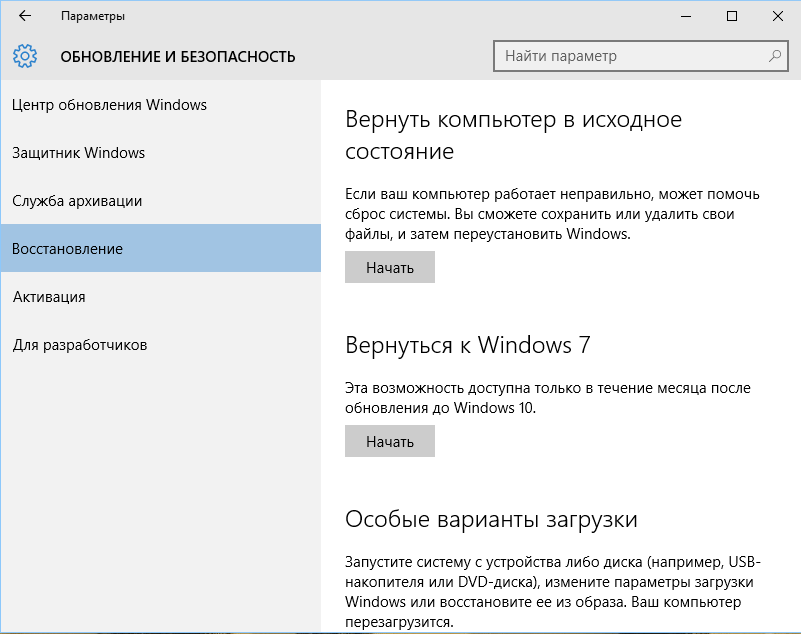801x634 pixels.
Task: Go to 'Служба архивации' section
Action: tap(77, 201)
